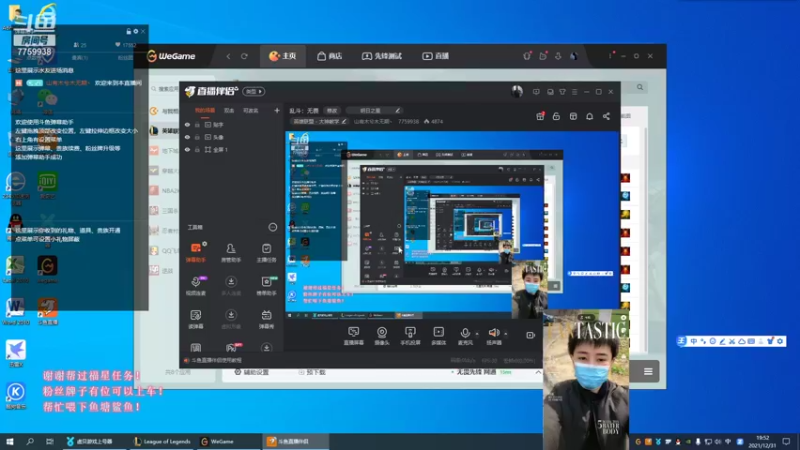
Task: Lock the 全屏 1 source
Action: click(x=197, y=149)
